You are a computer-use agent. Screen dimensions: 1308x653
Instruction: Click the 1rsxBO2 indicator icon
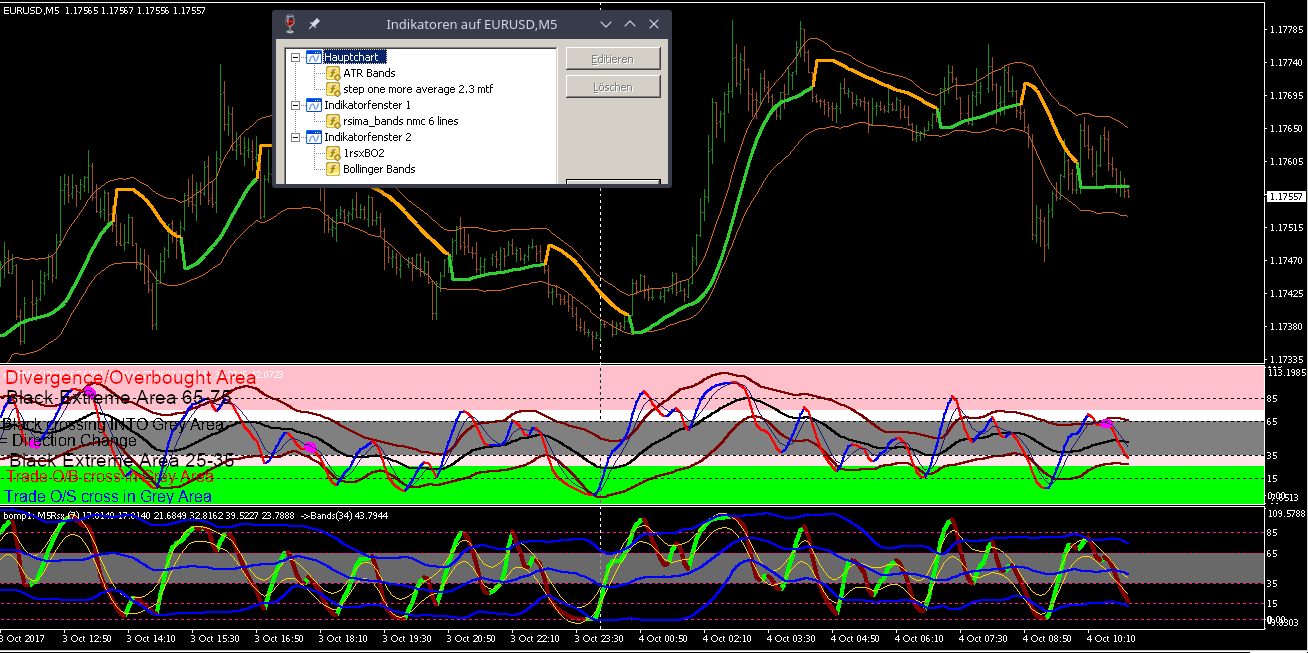334,153
